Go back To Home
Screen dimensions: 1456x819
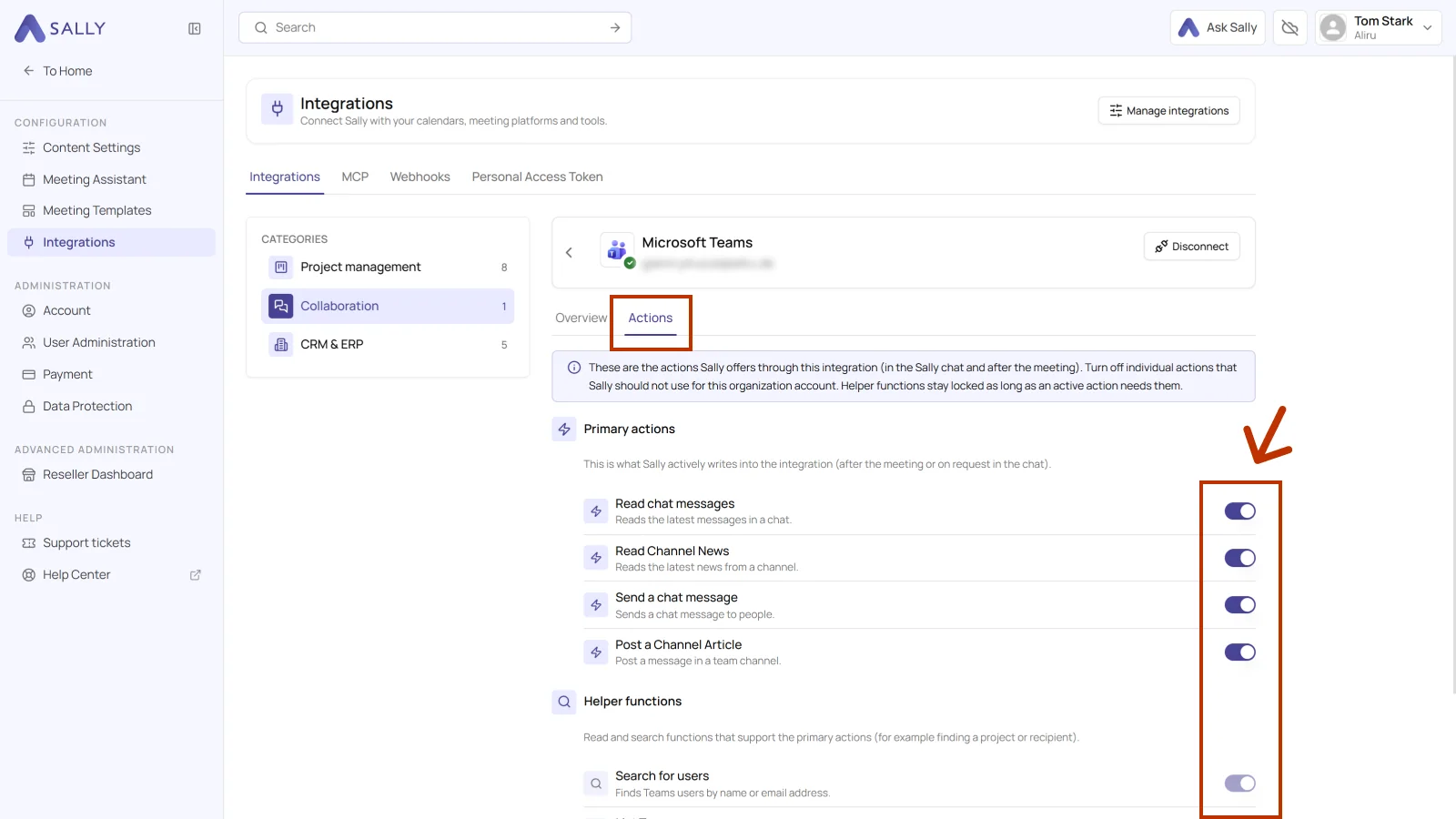[x=58, y=71]
